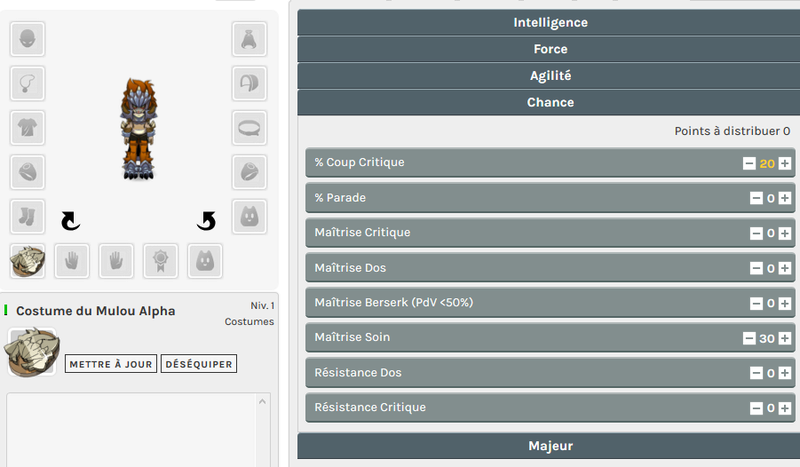The height and width of the screenshot is (467, 800).
Task: Rotate character with the left rotation arrow
Action: pos(70,221)
